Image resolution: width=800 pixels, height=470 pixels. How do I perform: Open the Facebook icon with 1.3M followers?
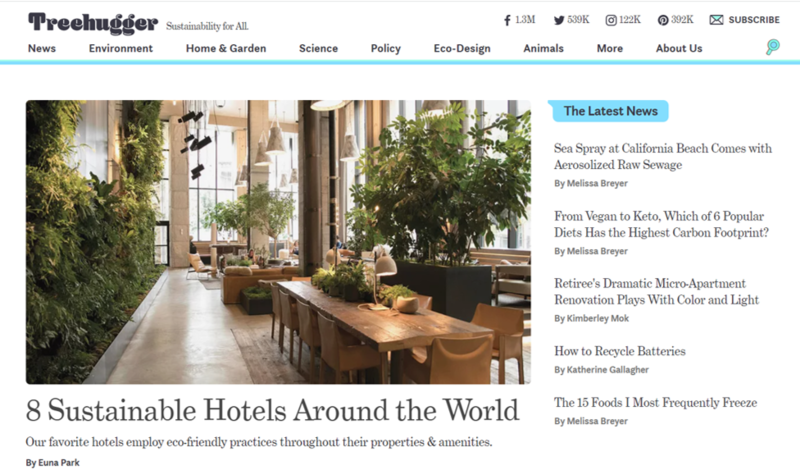pyautogui.click(x=507, y=20)
